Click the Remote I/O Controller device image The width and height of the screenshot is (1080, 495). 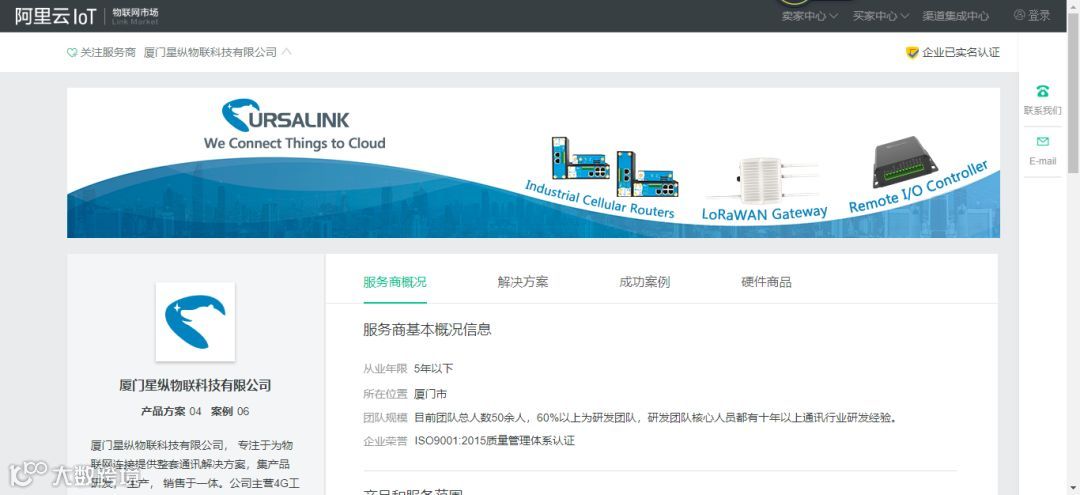[905, 162]
